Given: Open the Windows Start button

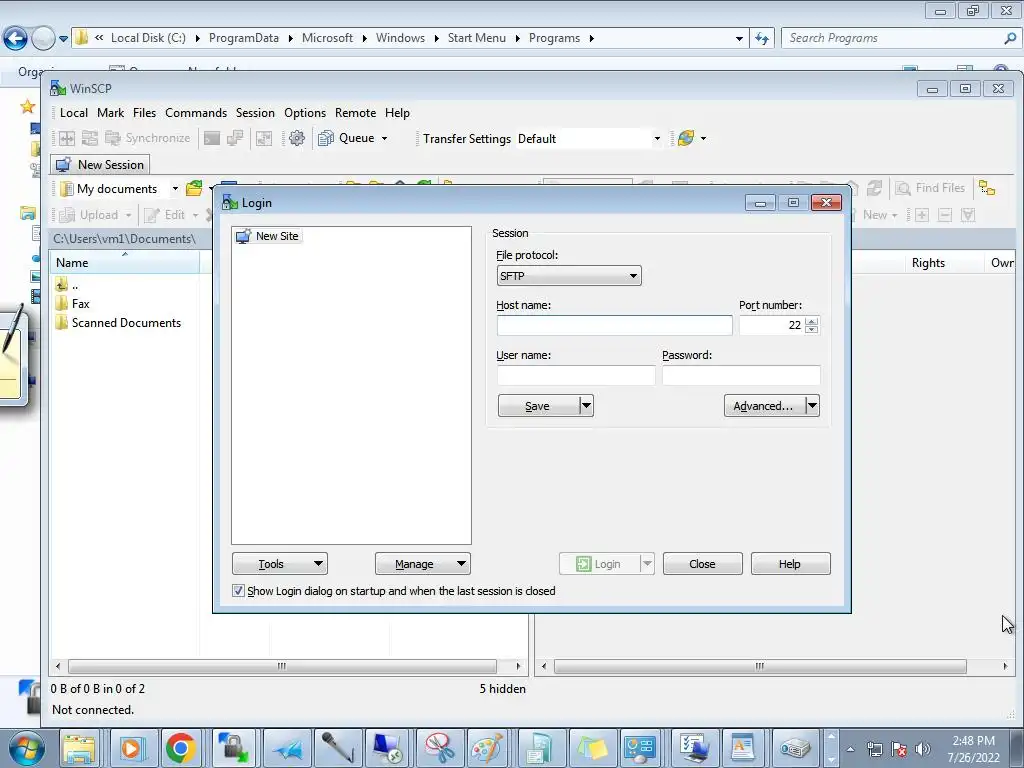Looking at the screenshot, I should click(x=26, y=748).
